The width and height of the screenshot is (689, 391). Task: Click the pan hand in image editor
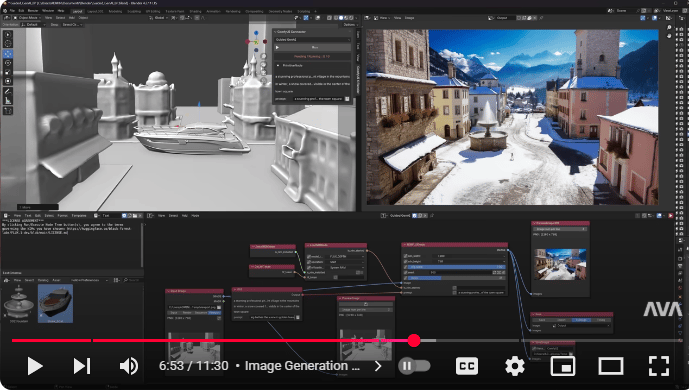coord(669,35)
